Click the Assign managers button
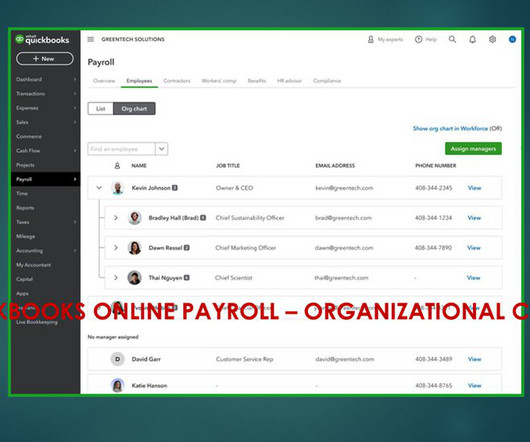 coord(473,149)
